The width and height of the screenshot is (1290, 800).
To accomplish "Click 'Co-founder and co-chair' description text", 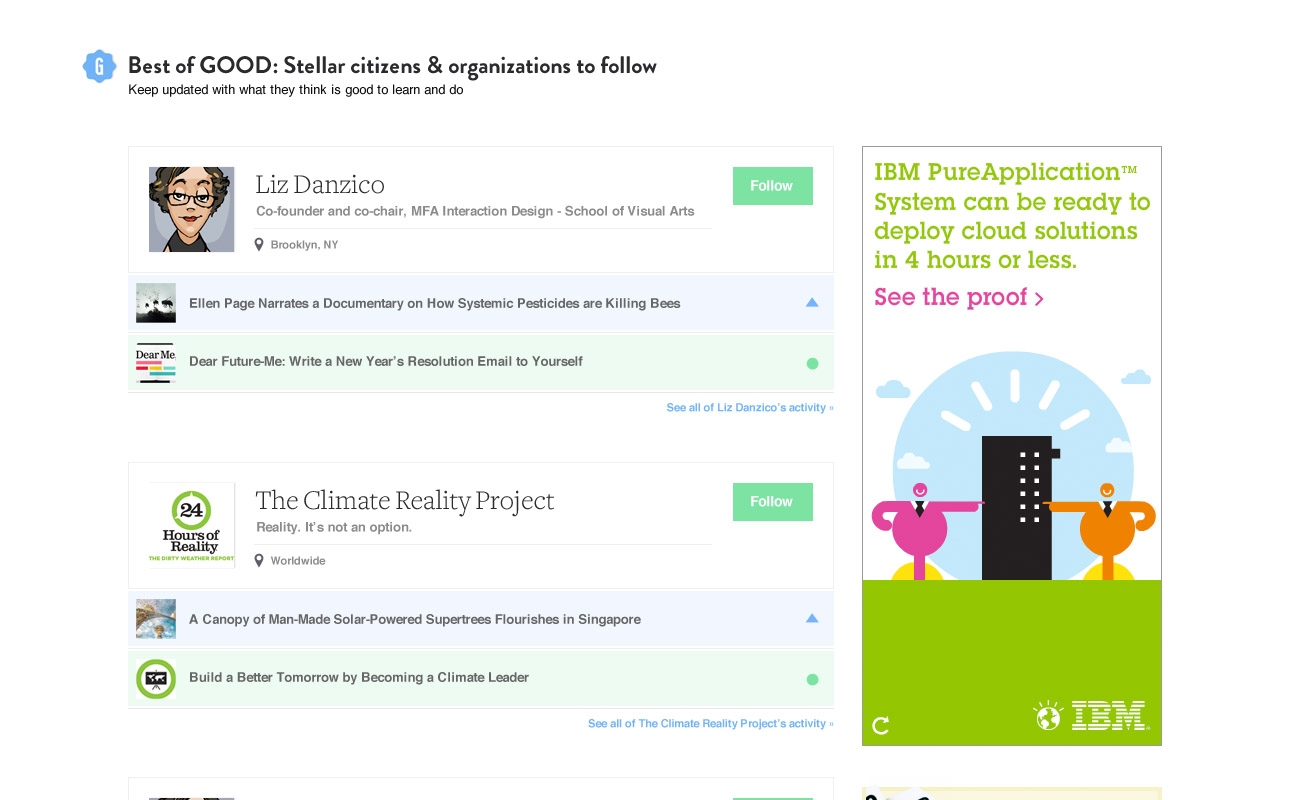I will (x=475, y=211).
